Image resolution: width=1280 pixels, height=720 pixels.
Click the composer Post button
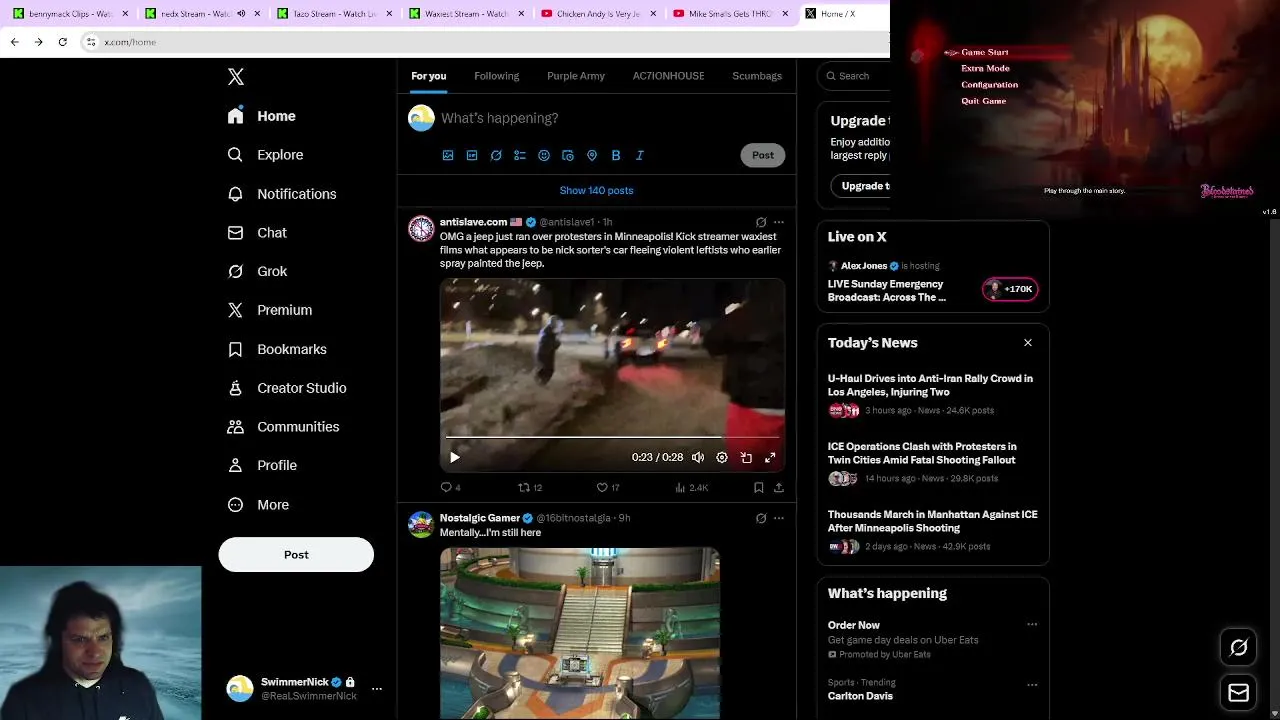763,155
